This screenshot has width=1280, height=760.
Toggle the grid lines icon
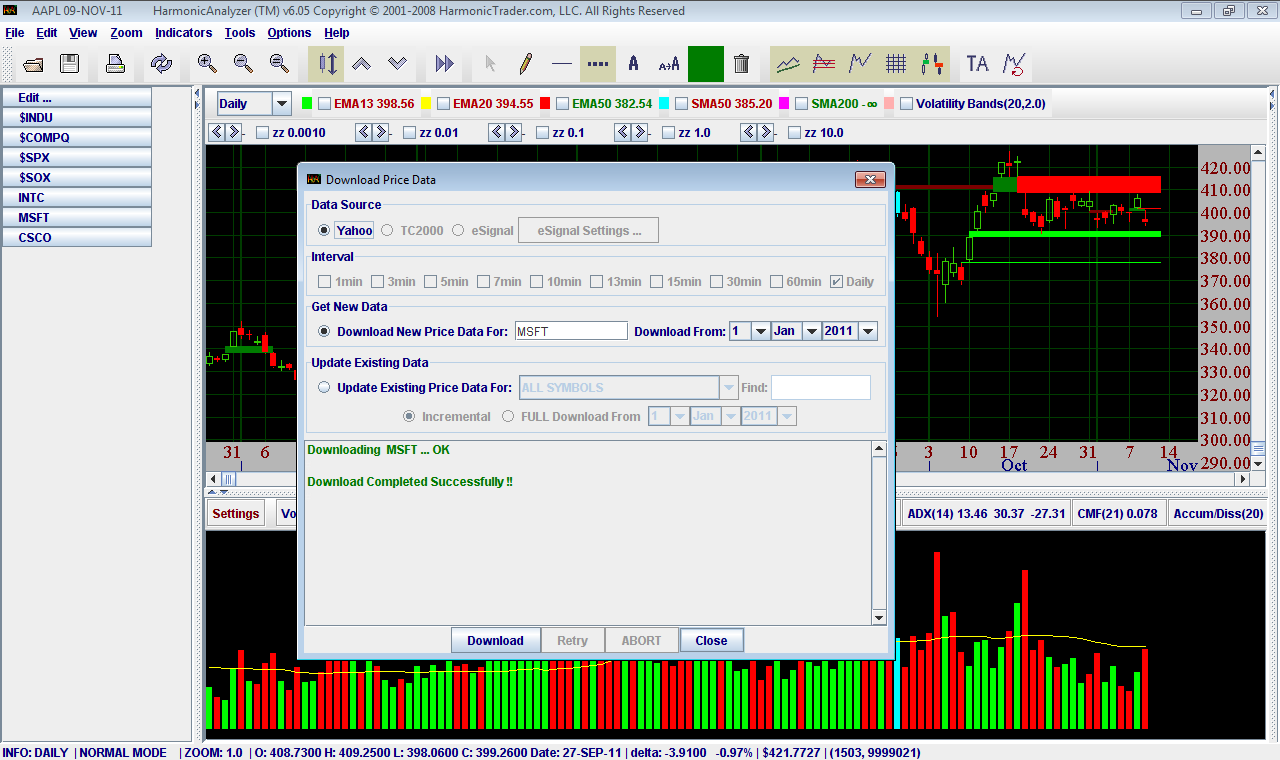coord(896,64)
